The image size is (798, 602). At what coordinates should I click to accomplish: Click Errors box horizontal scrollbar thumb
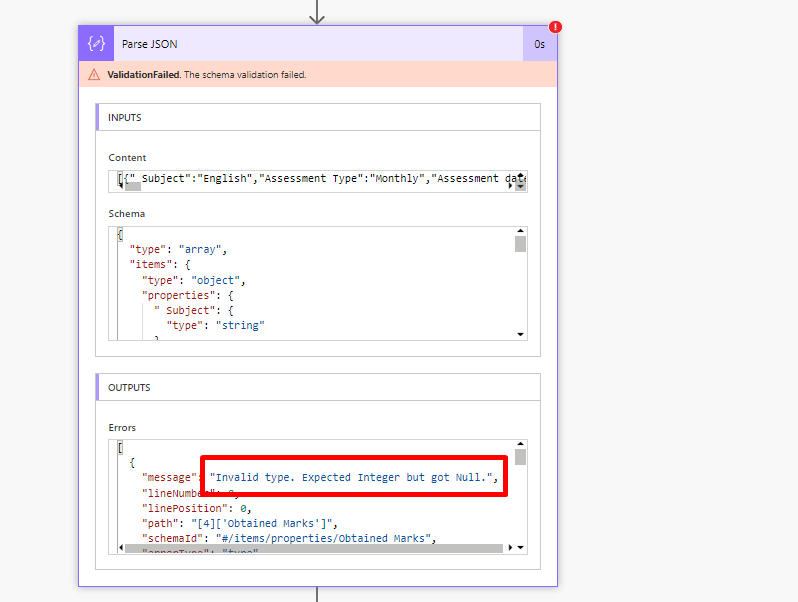(315, 548)
